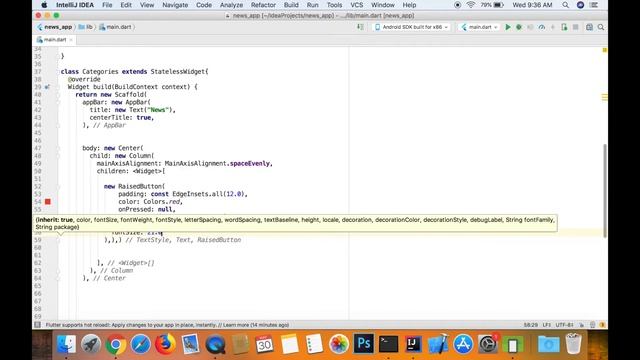Screen dimensions: 640x360
Task: Open Terminal from the Dock
Action: pyautogui.click(x=388, y=344)
